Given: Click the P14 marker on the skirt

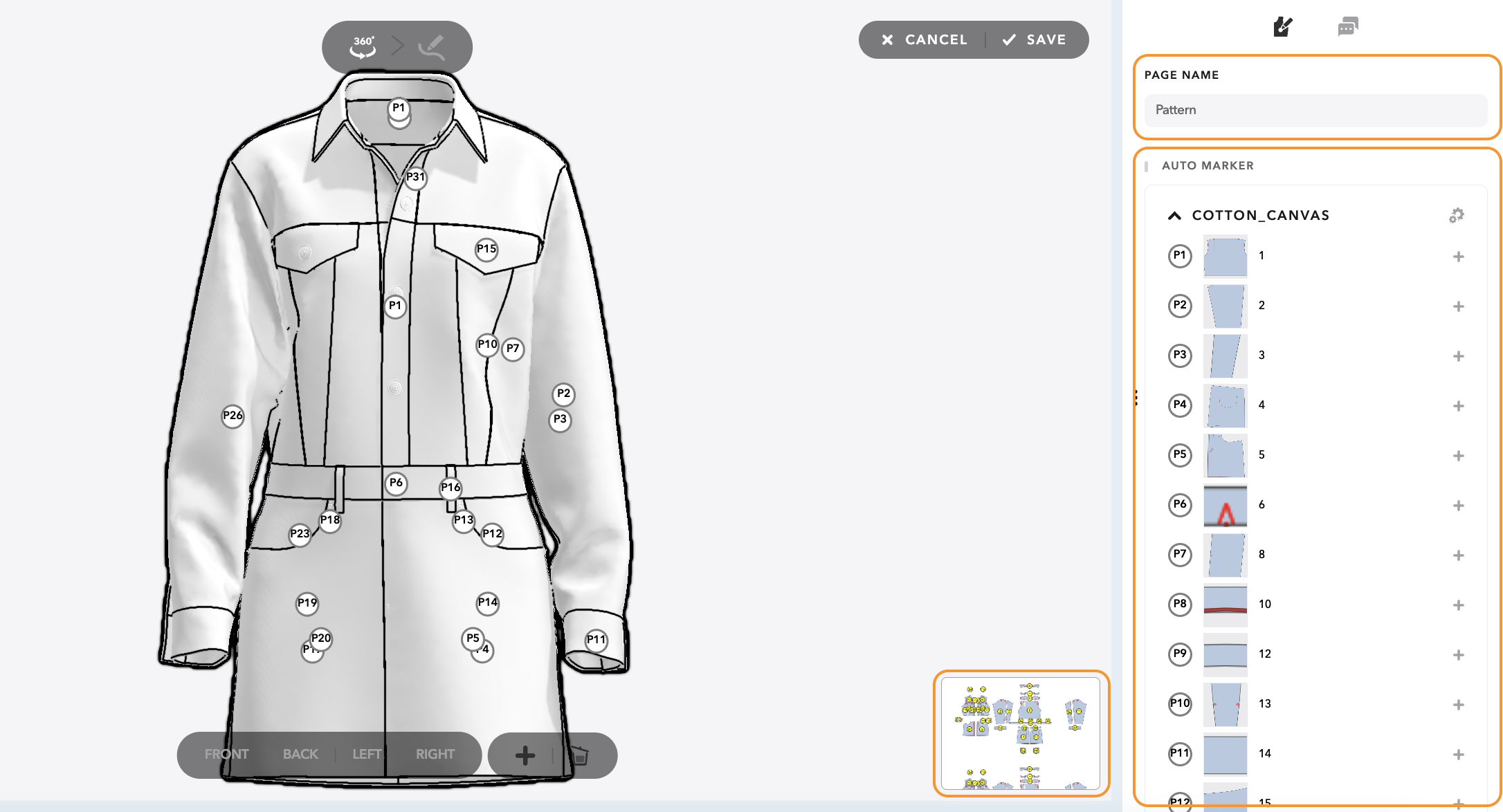Looking at the screenshot, I should click(x=487, y=603).
